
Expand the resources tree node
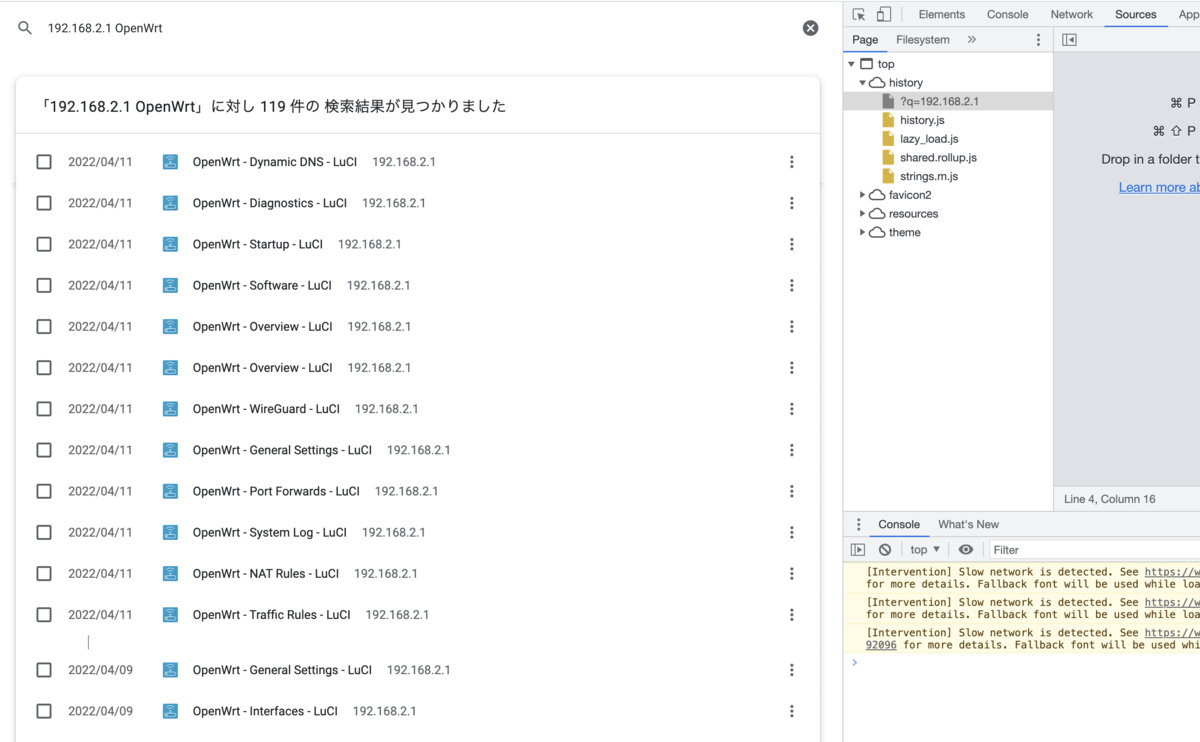click(x=862, y=214)
